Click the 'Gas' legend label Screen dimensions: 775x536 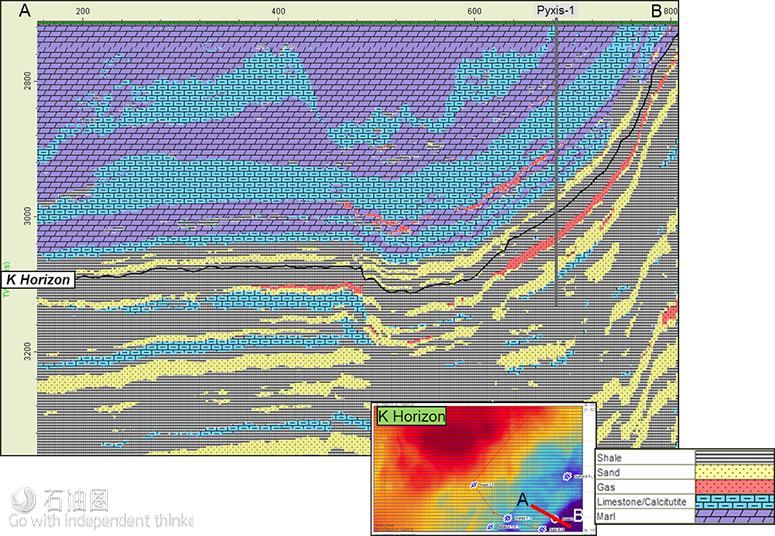point(606,488)
